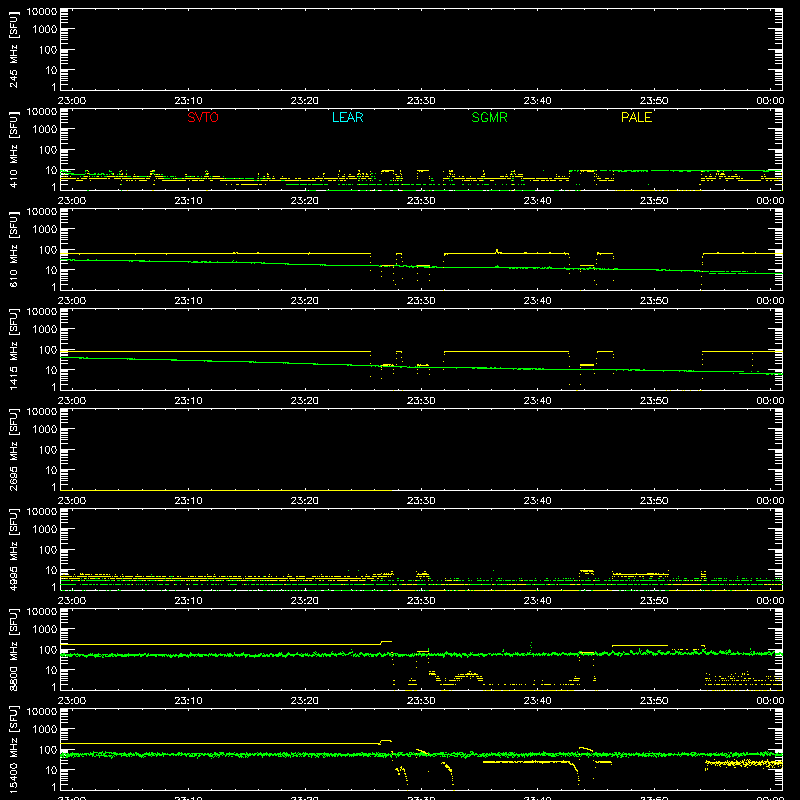The image size is (800, 800).
Task: Click the 100 tick on 8800 MHz axis
Action: click(48, 650)
